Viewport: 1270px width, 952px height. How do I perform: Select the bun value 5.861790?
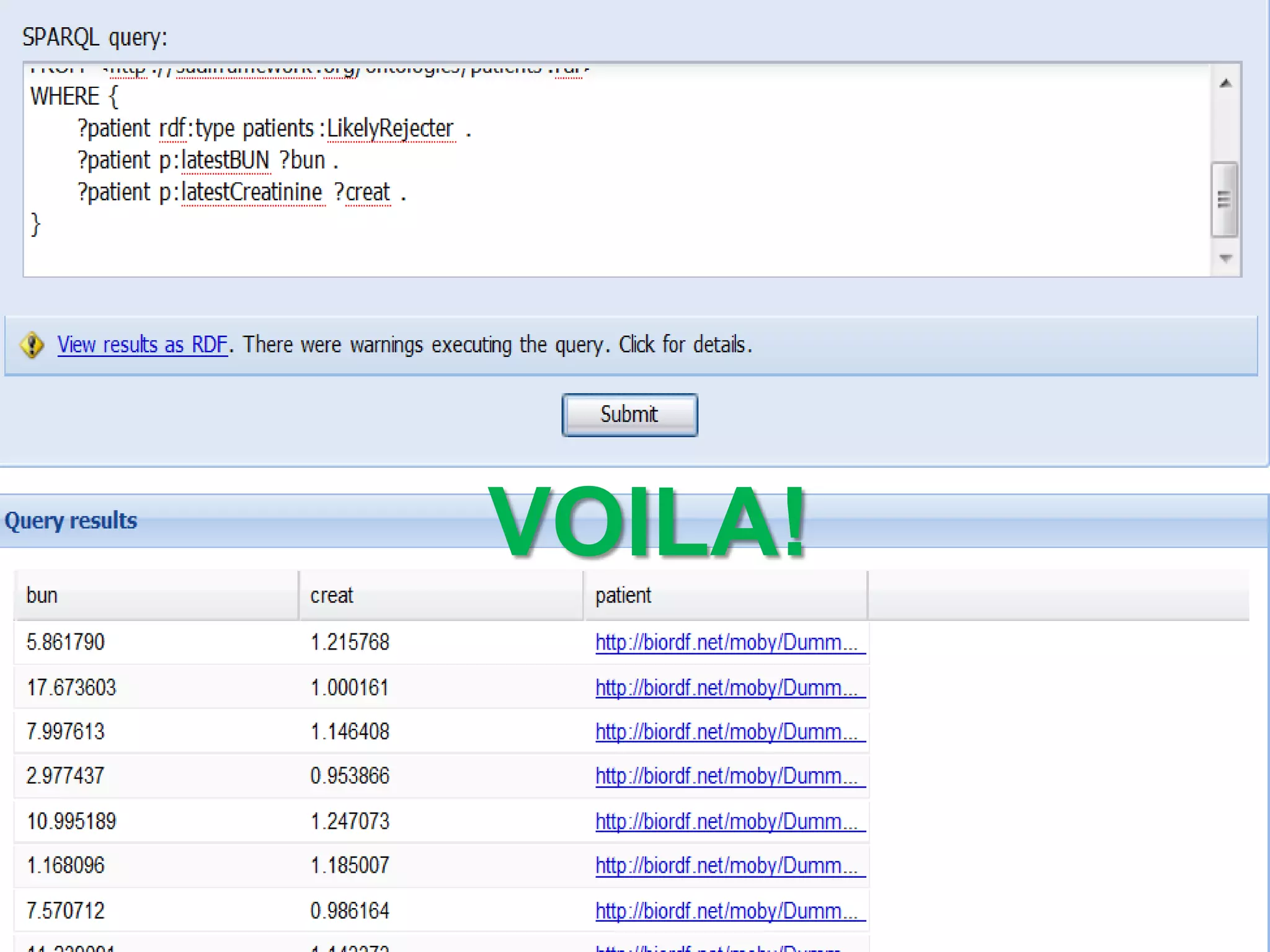coord(66,642)
